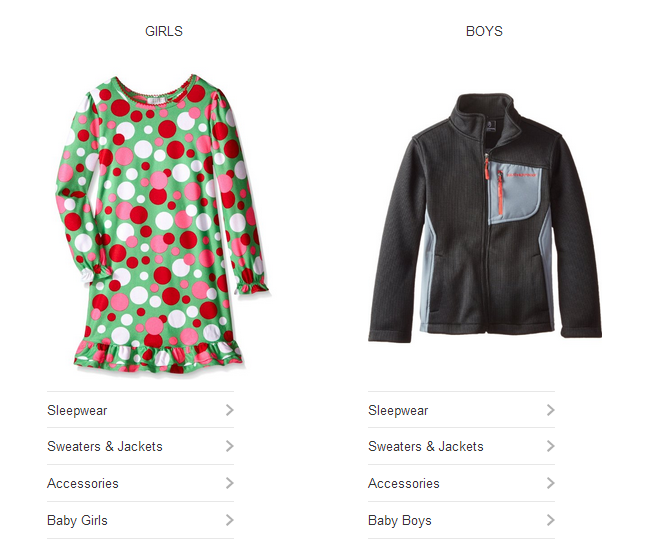
Task: Click chevron arrow beside Girls Sweaters & Jackets
Action: coord(230,446)
